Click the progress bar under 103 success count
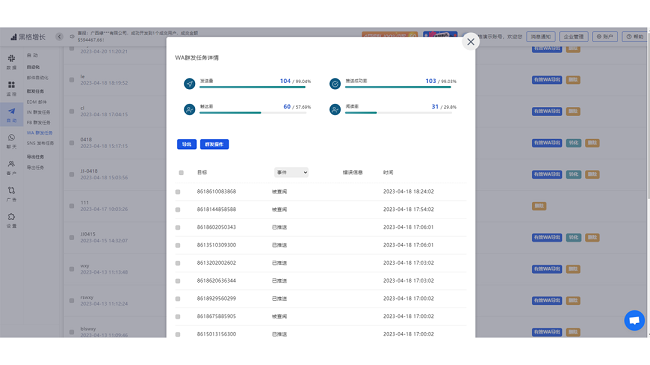This screenshot has width=650, height=365. 398,87
